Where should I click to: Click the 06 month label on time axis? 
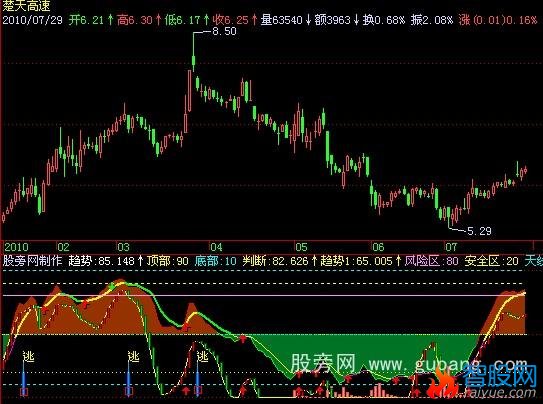coord(378,247)
